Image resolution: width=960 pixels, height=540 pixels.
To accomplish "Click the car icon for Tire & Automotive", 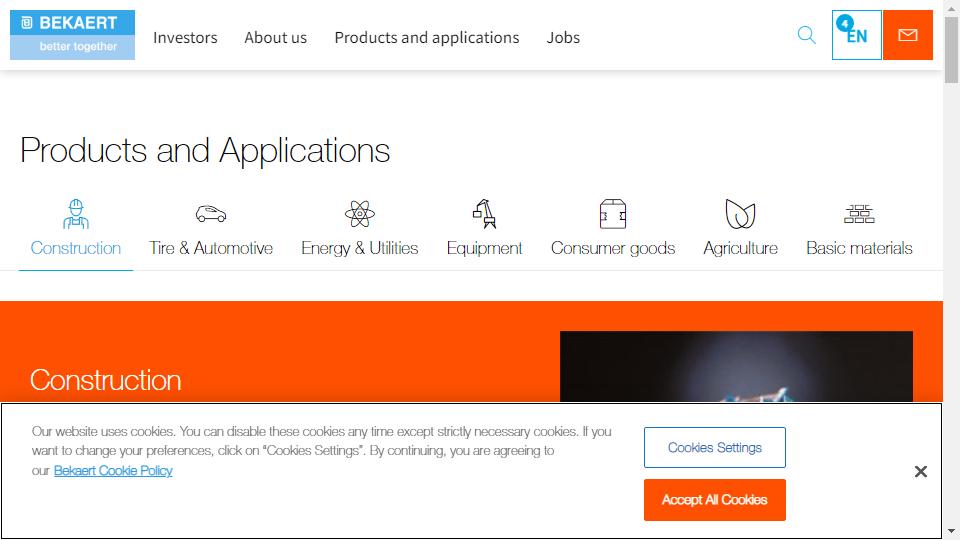I will [x=211, y=214].
